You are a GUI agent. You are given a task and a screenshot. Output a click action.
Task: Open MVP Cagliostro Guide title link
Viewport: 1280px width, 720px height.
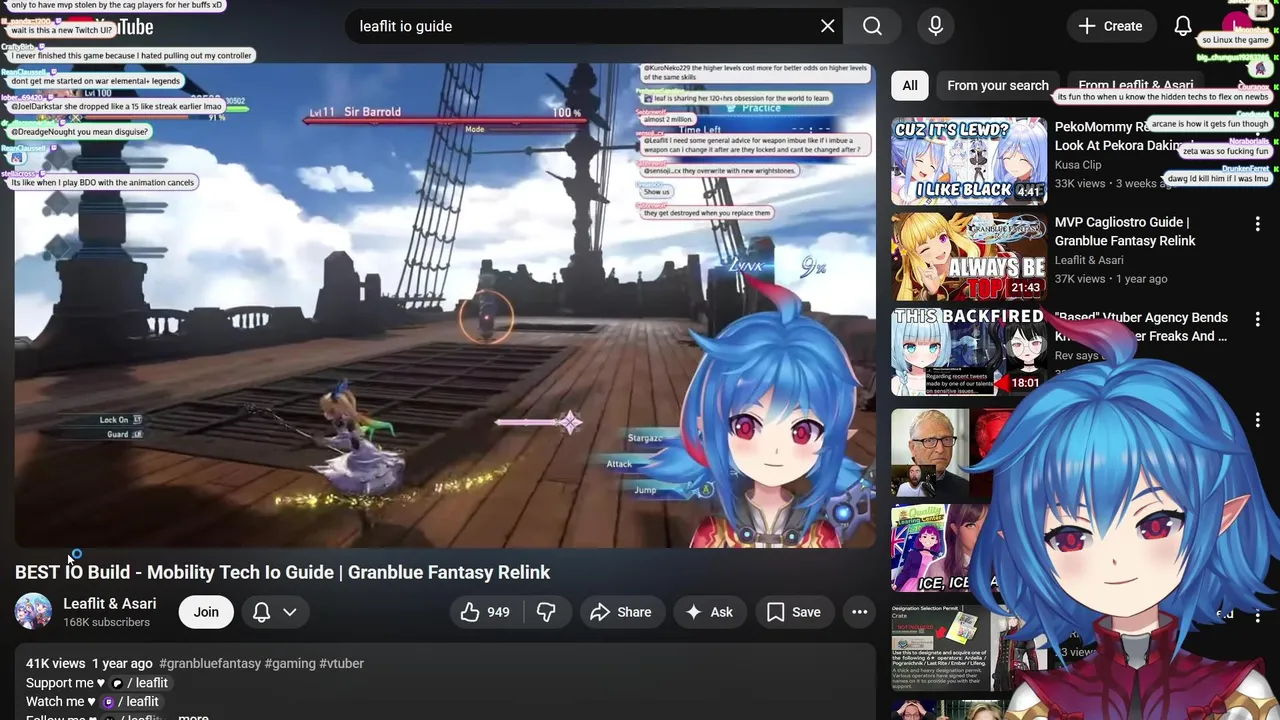[1125, 231]
